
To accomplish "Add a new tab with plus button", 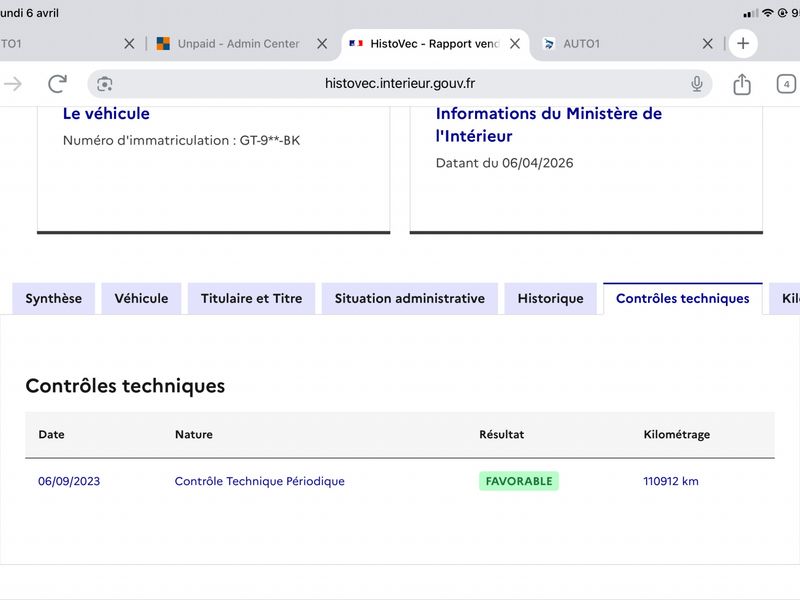I will coord(742,44).
